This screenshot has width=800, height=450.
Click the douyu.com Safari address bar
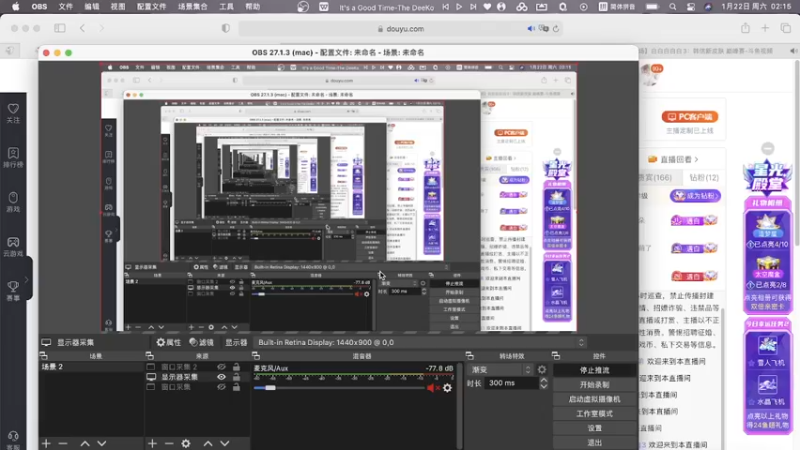(x=400, y=29)
